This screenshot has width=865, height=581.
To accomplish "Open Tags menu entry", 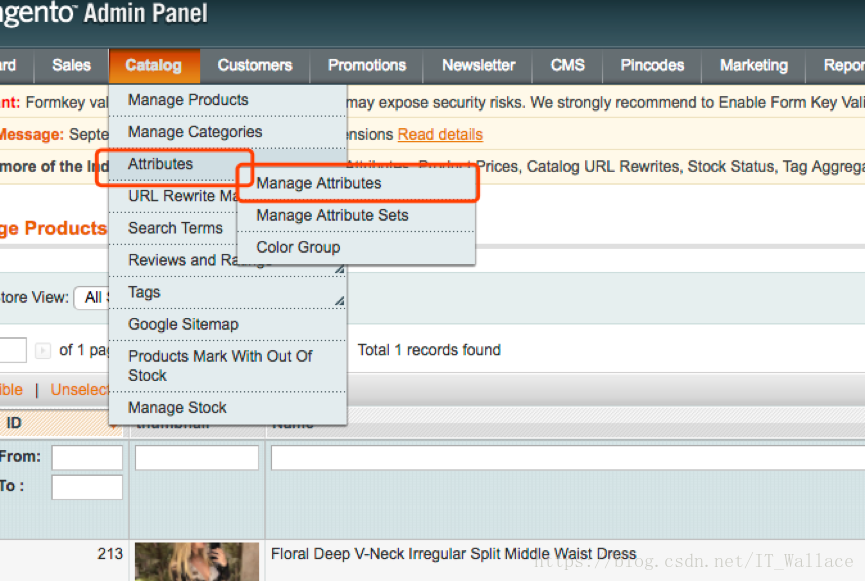I will (228, 292).
